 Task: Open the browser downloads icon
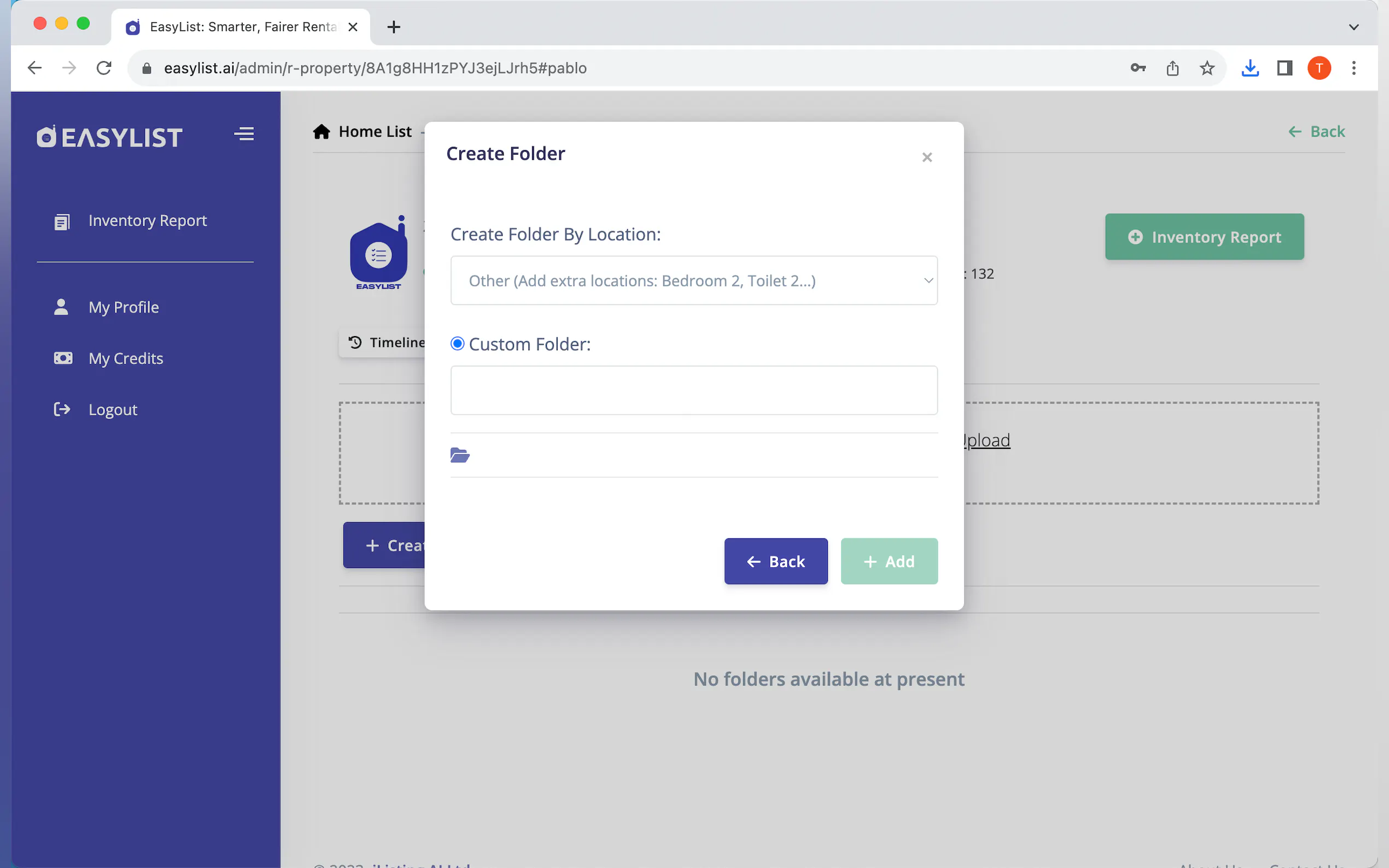[x=1250, y=68]
